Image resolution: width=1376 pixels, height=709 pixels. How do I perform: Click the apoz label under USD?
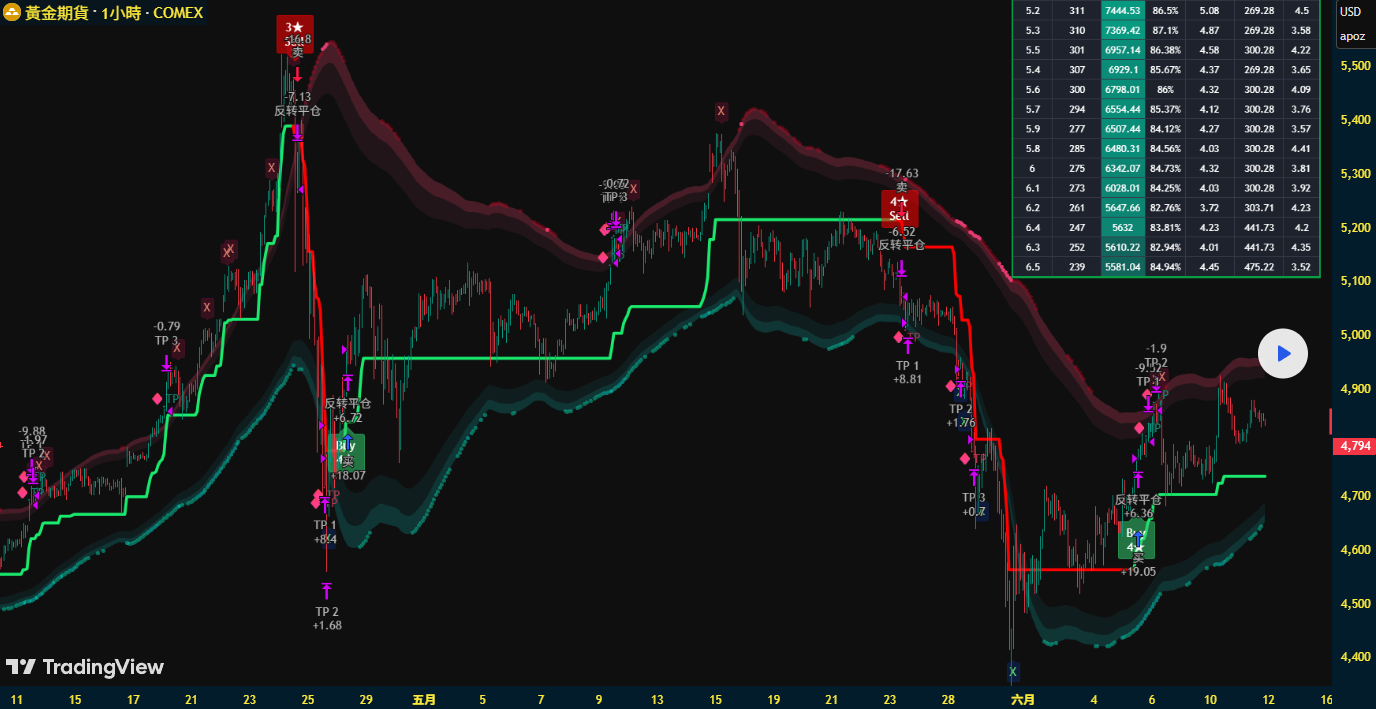coord(1351,36)
